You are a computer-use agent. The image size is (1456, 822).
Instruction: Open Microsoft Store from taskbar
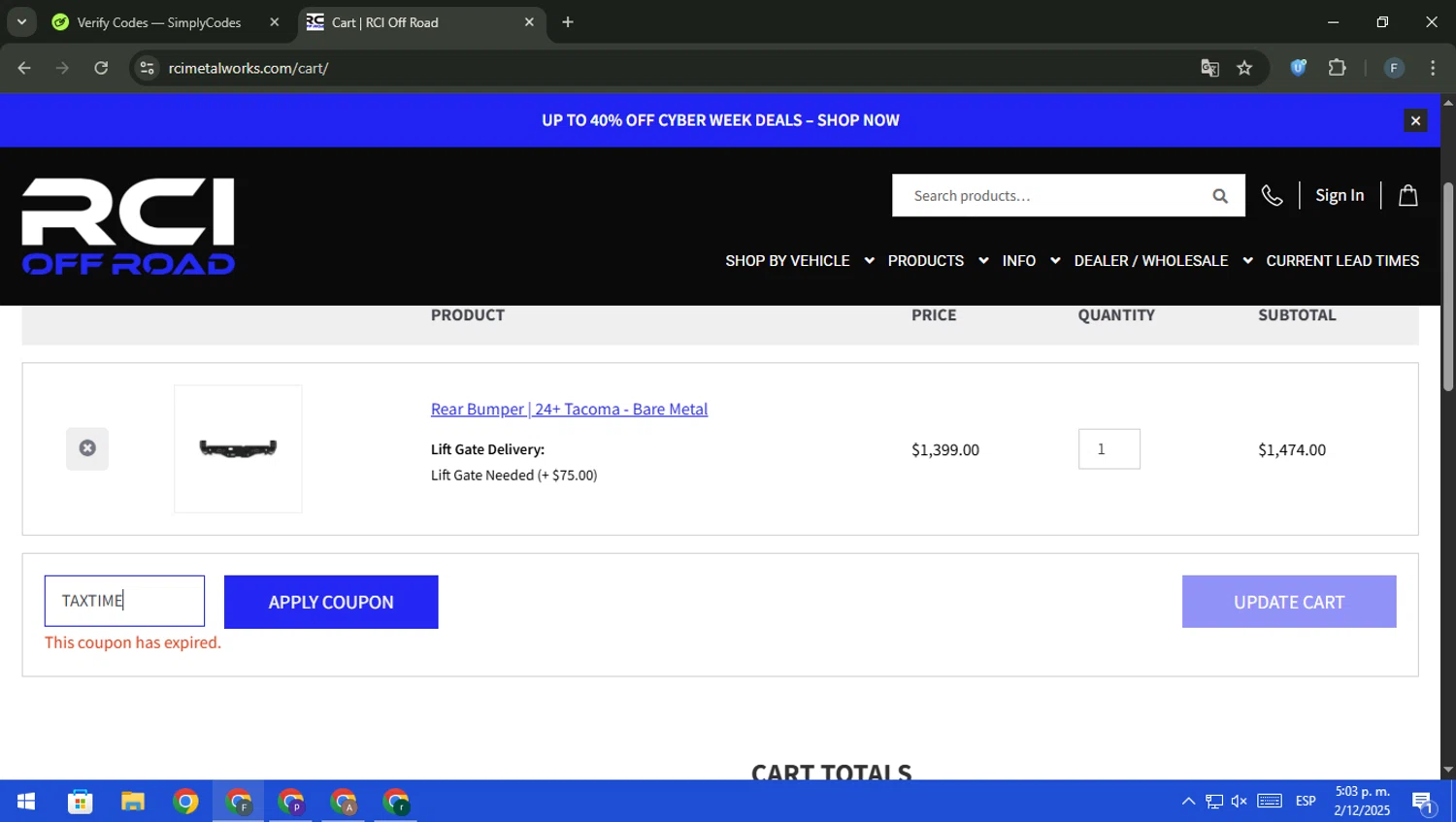coord(81,802)
